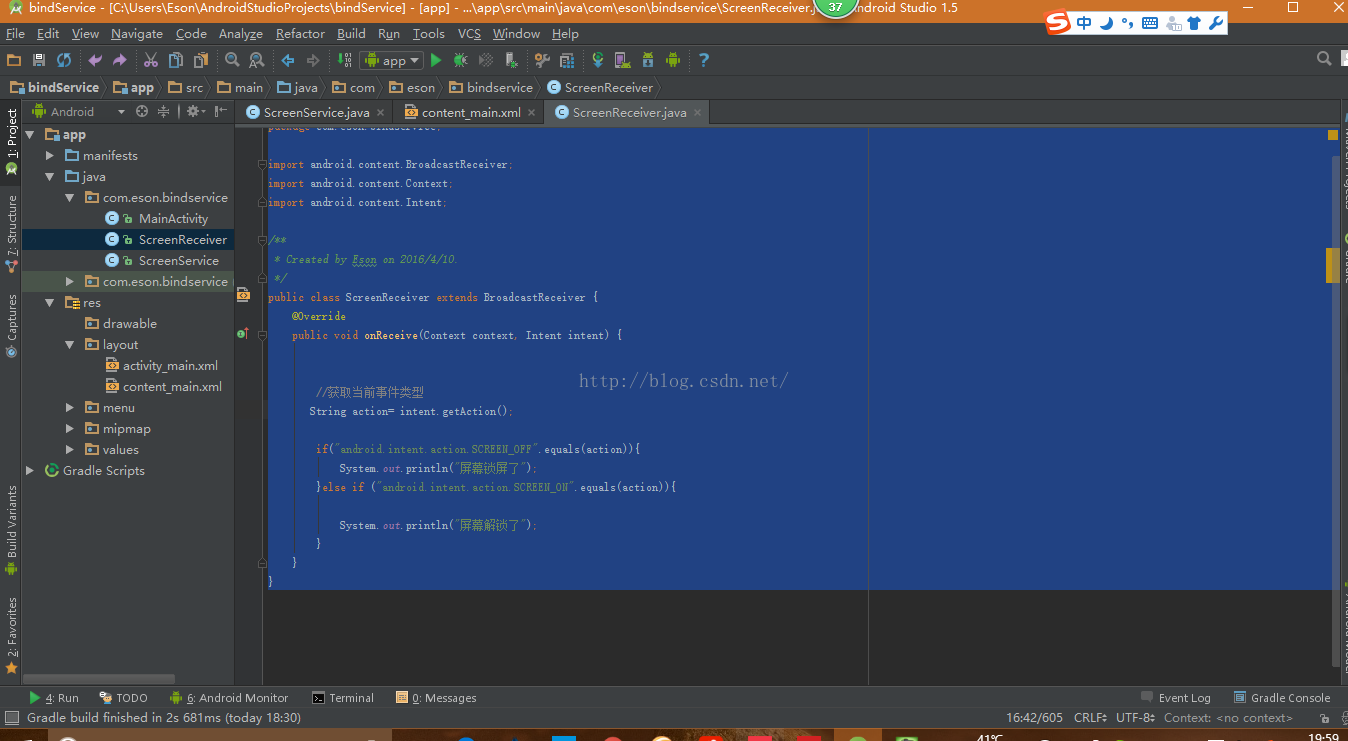
Task: Switch to the content_main.xml editor tab
Action: coord(471,112)
